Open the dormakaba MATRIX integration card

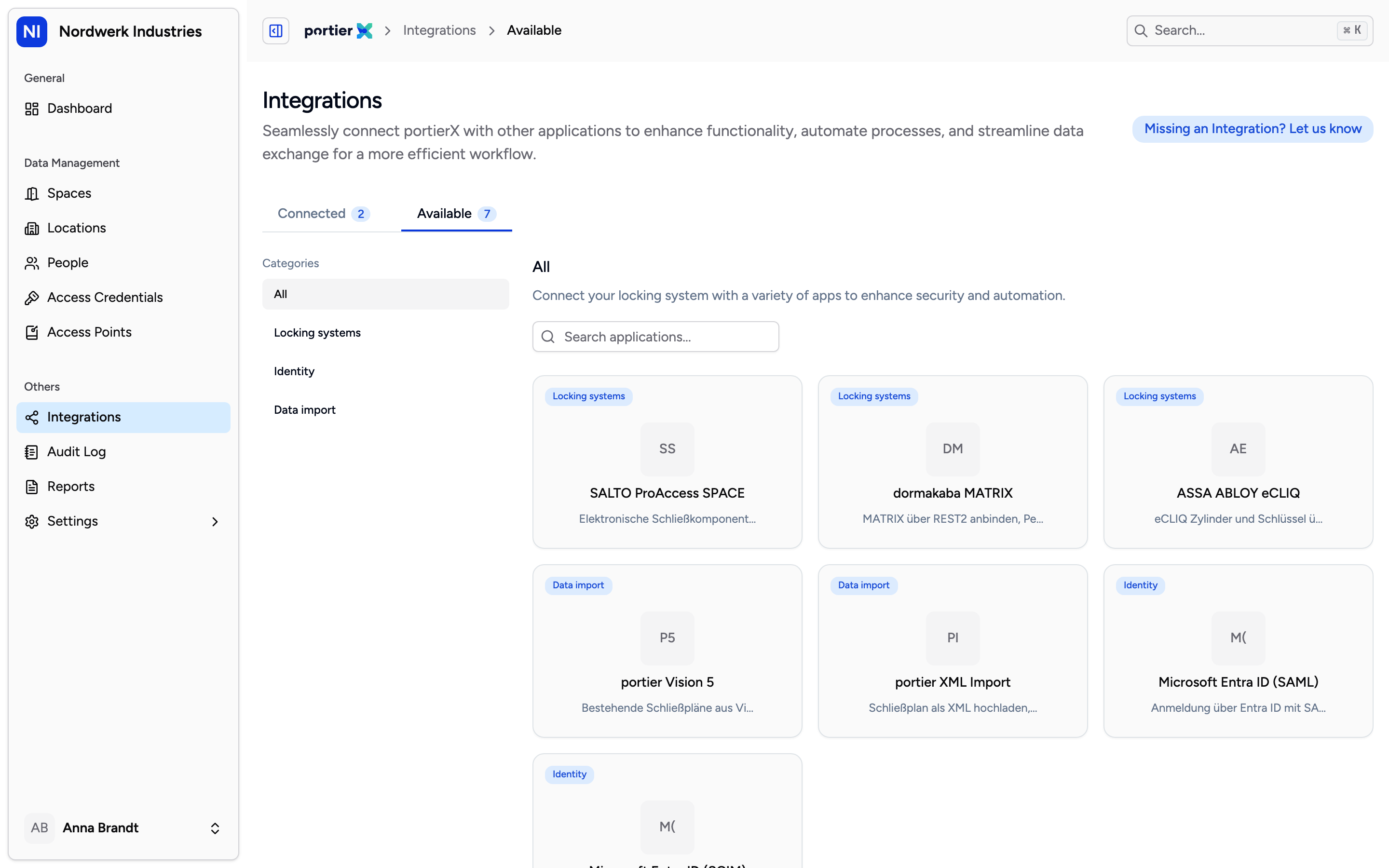click(953, 462)
